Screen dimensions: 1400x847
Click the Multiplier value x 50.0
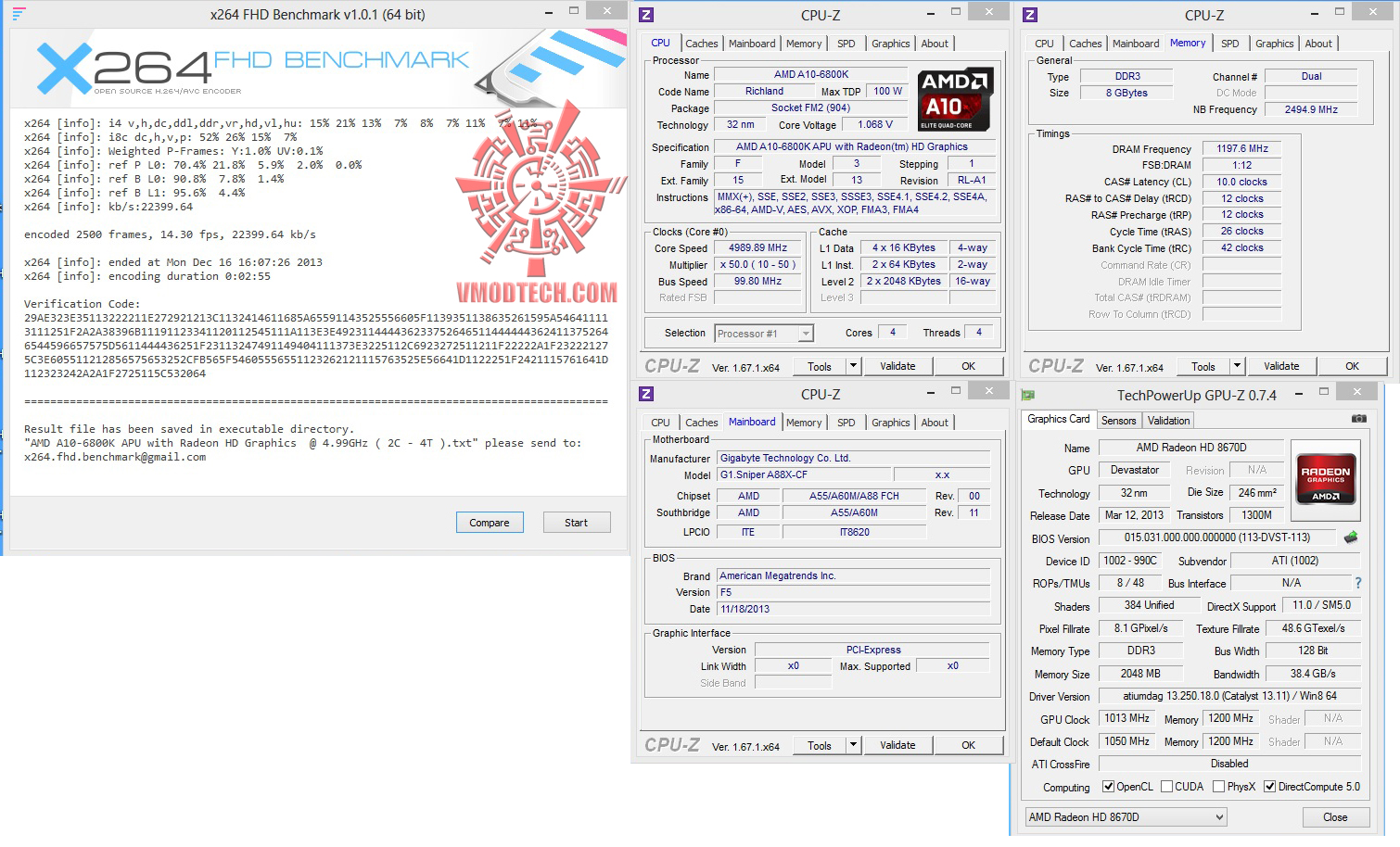click(758, 265)
